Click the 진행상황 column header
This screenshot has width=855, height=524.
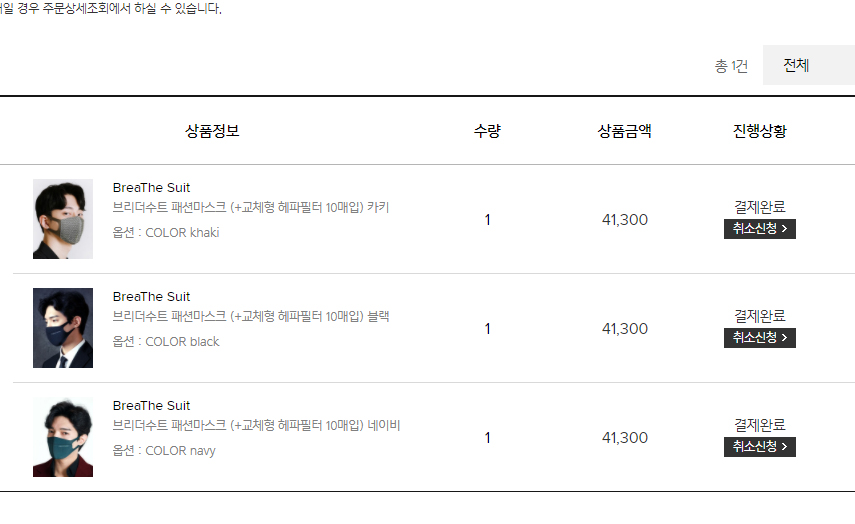pyautogui.click(x=759, y=131)
